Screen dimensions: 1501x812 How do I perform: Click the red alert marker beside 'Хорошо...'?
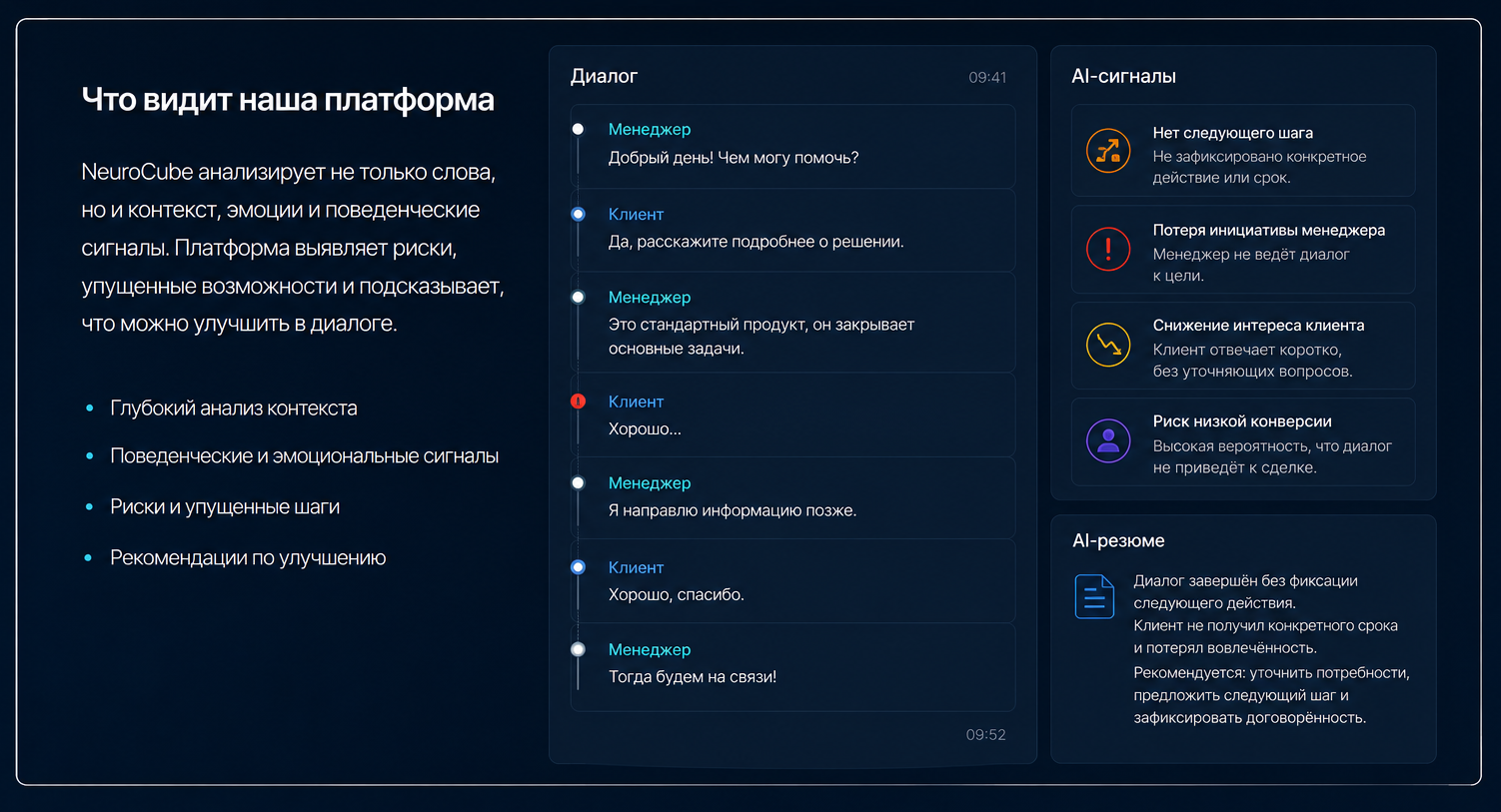pos(578,402)
